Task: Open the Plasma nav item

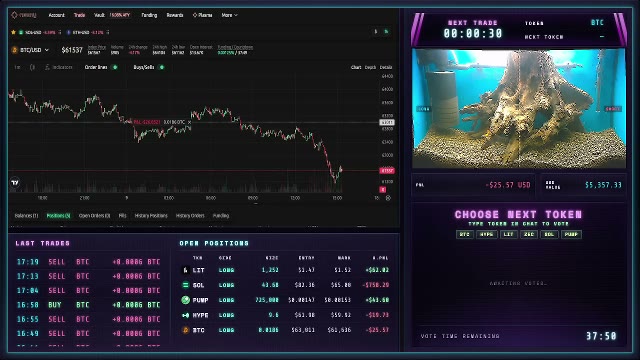Action: 202,15
